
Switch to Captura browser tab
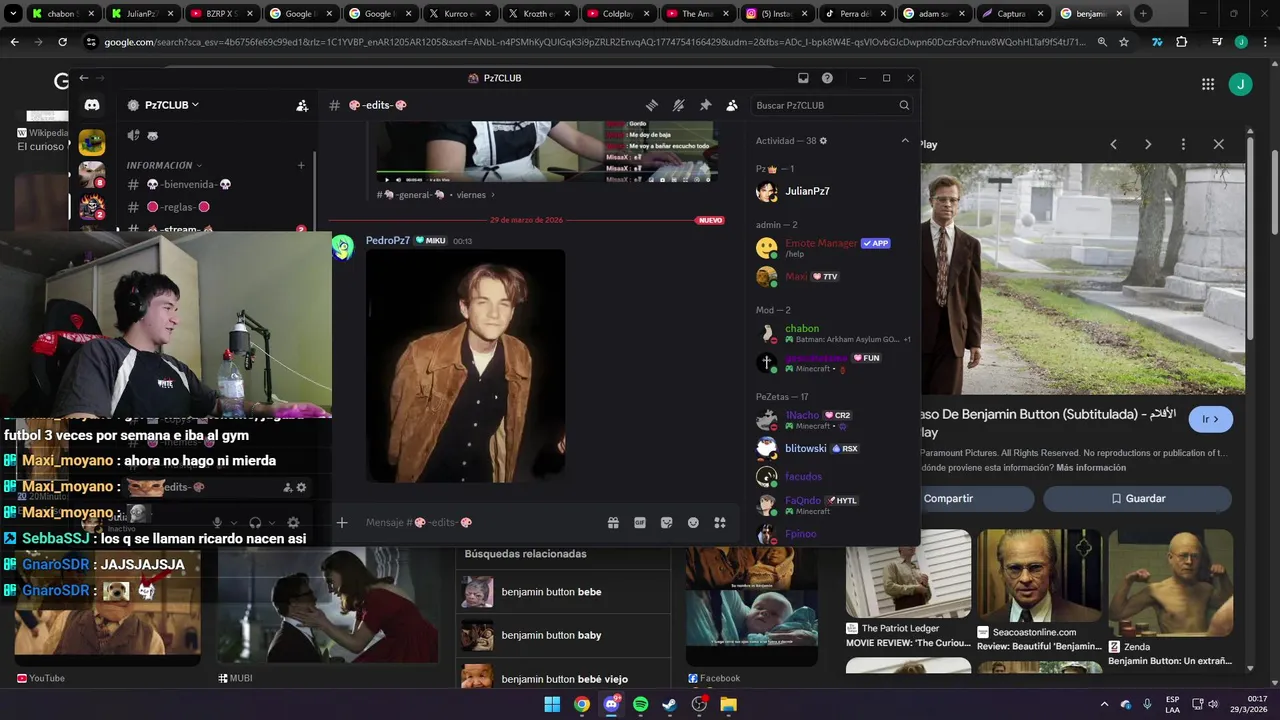click(1011, 14)
